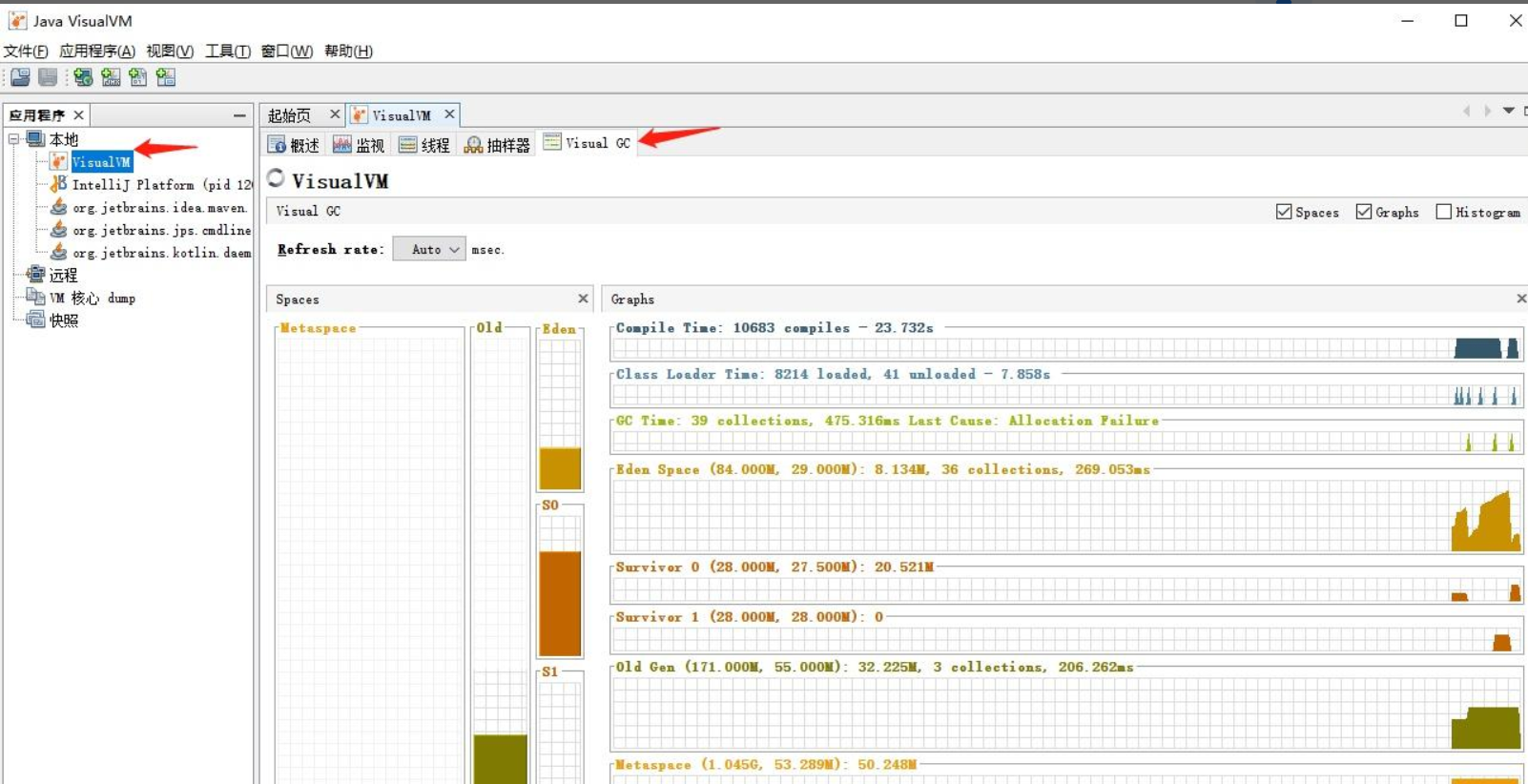Click the Compile Time graph

pos(1066,348)
